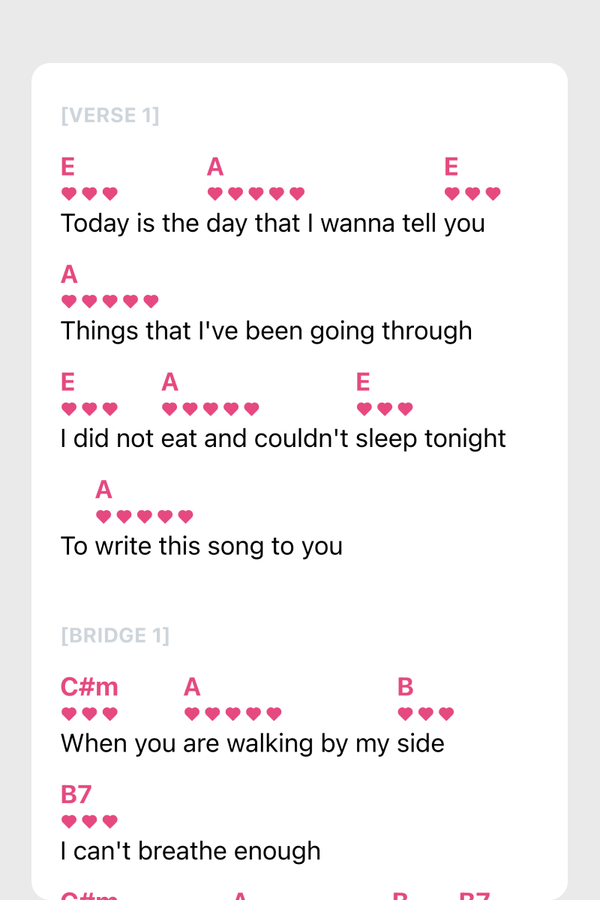
Task: Tap the A chord above "To write this song"
Action: pyautogui.click(x=104, y=490)
